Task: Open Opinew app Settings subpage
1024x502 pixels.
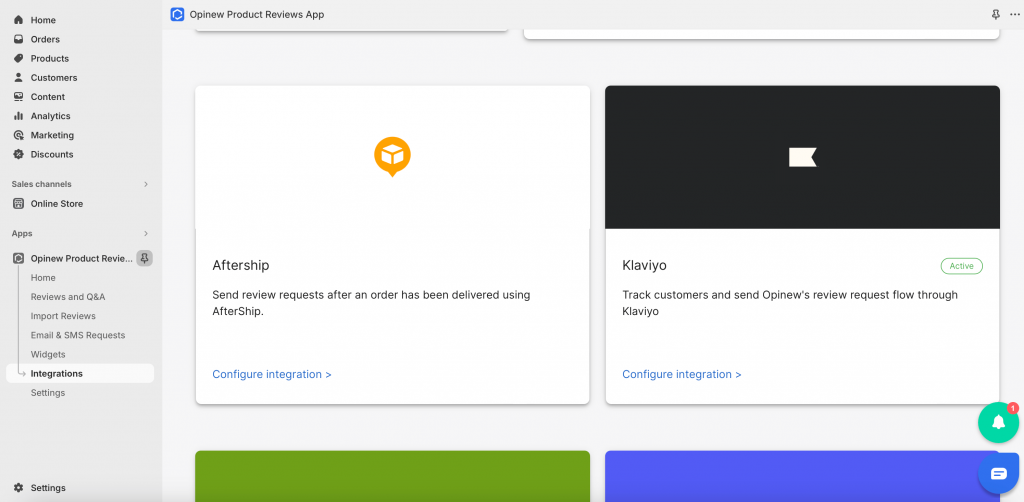Action: click(48, 393)
